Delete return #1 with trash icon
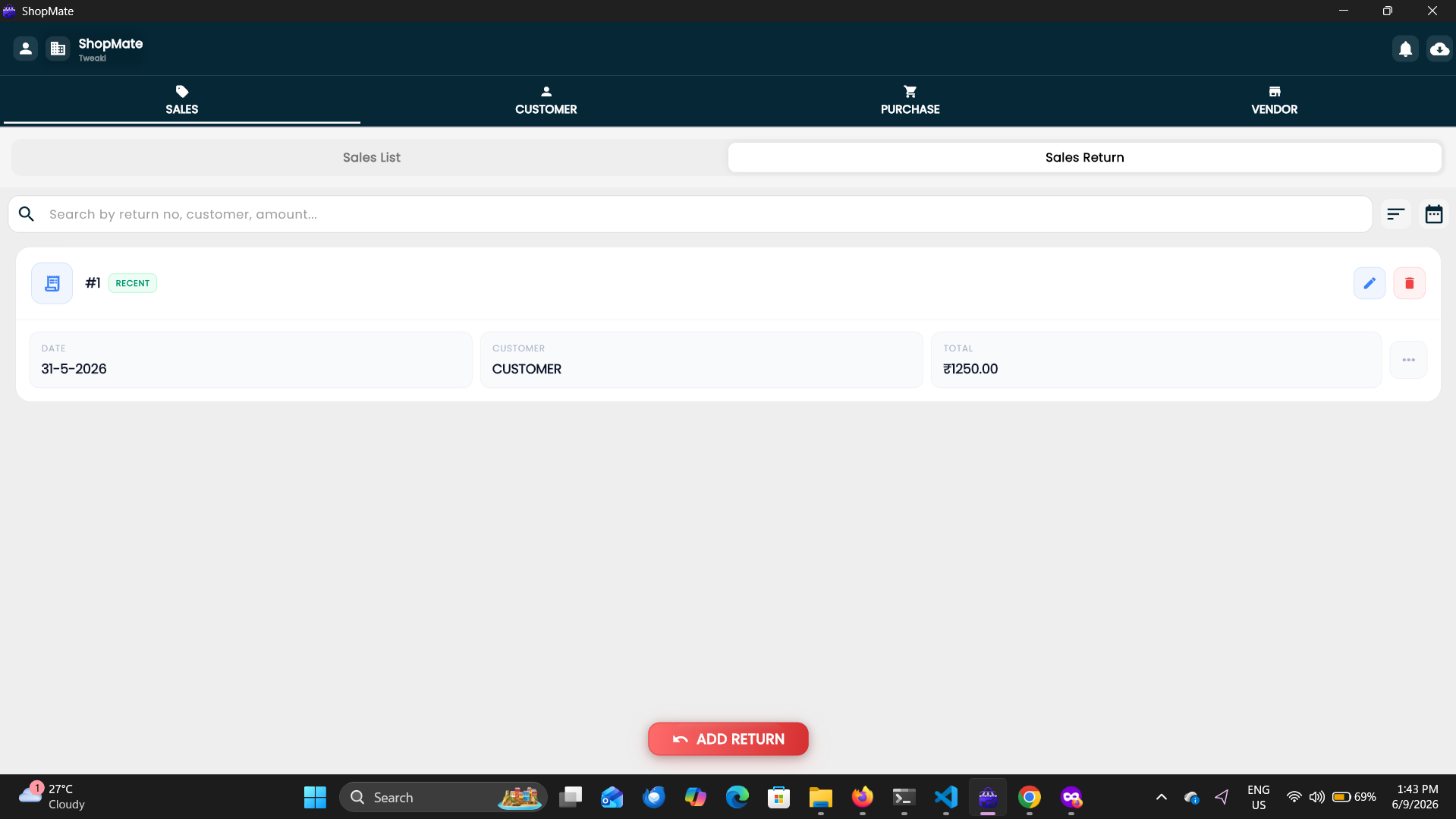1456x819 pixels. (x=1409, y=283)
